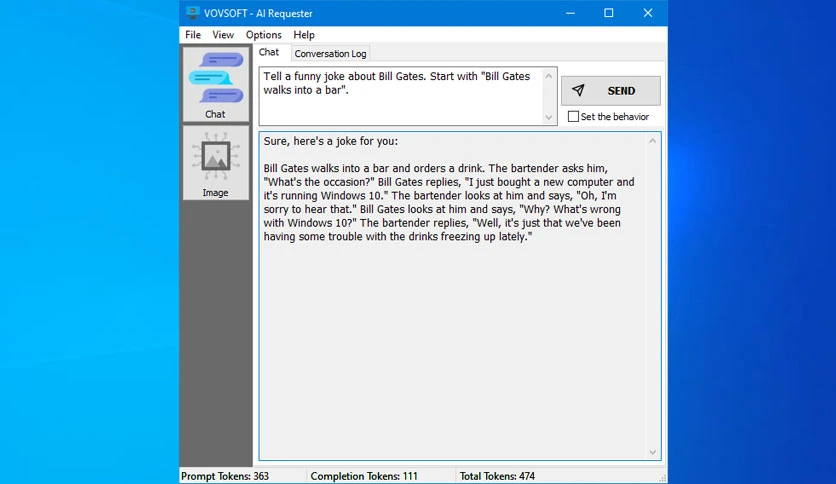Maximize the AI Requester window
Screen dimensions: 836x484
click(x=609, y=13)
